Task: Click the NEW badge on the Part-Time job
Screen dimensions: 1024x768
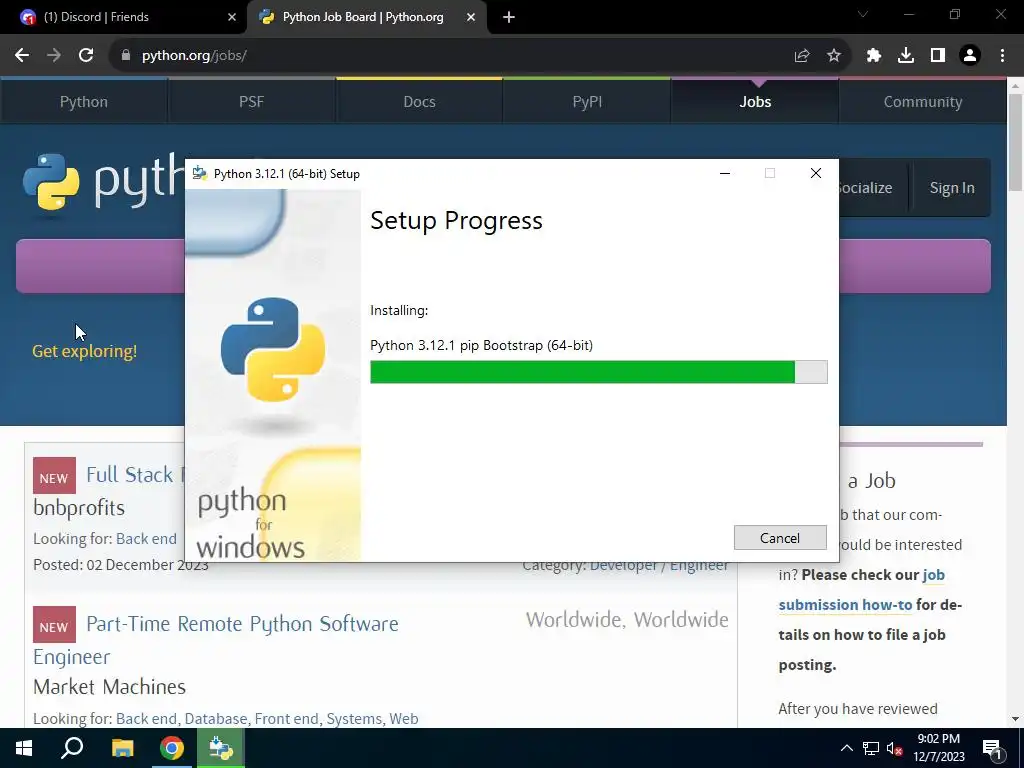Action: (54, 625)
